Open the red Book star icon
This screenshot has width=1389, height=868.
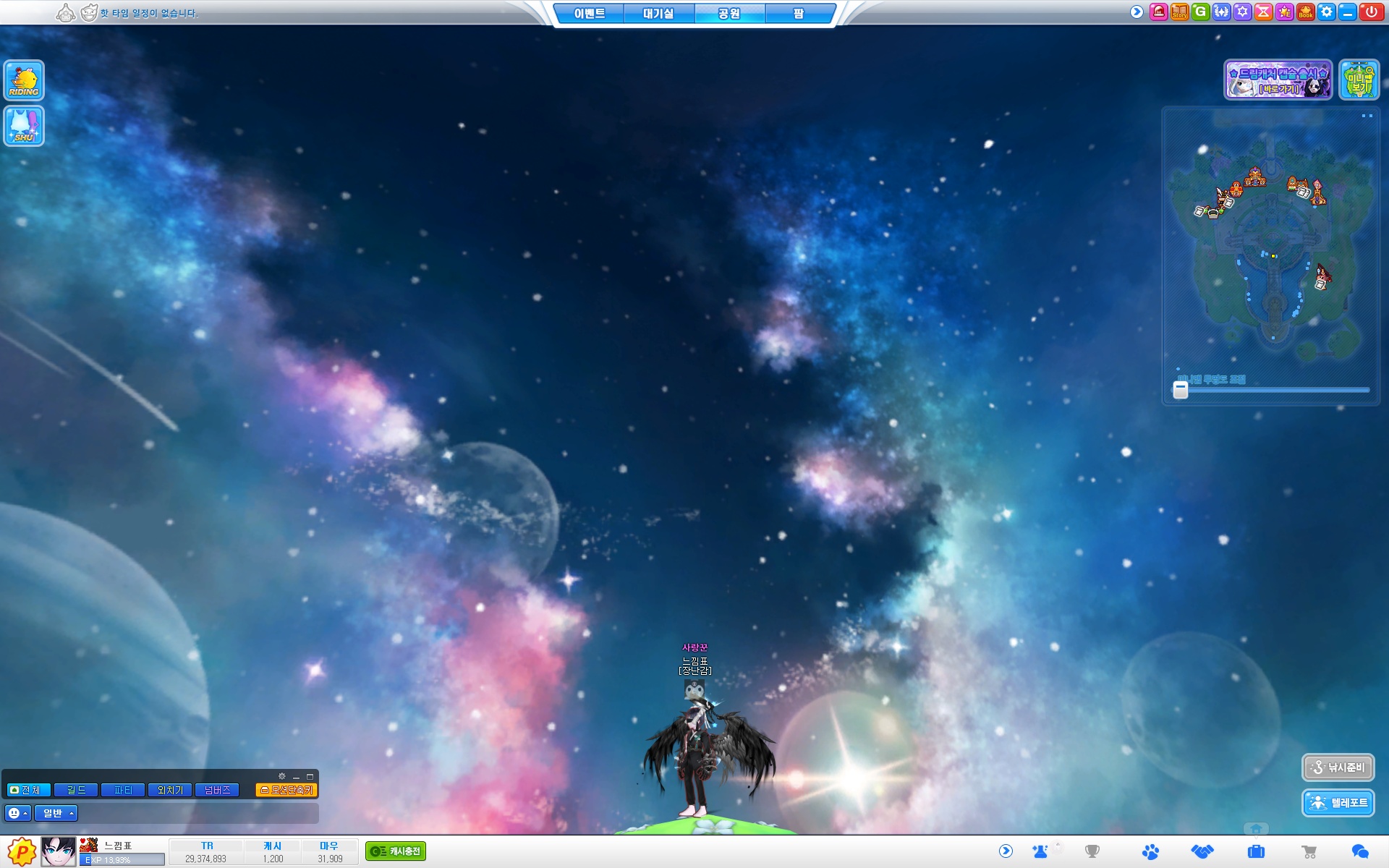pyautogui.click(x=1305, y=12)
